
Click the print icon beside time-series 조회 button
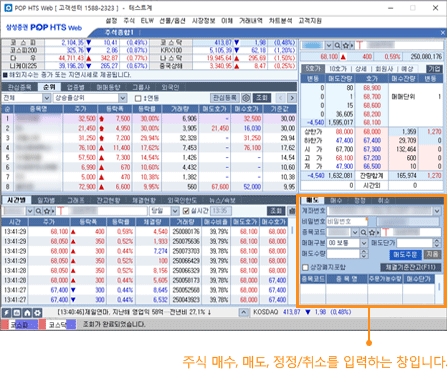click(x=292, y=211)
